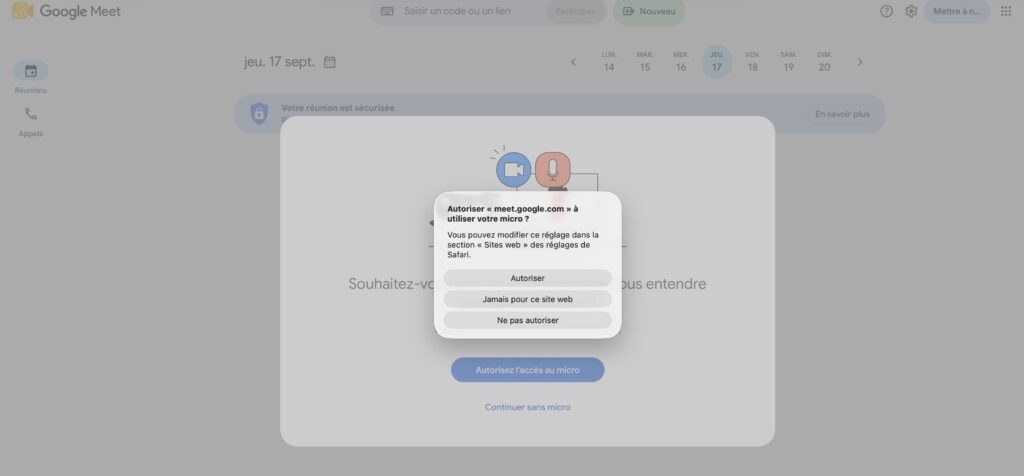
Task: Click the Google Meet logo icon
Action: point(22,10)
